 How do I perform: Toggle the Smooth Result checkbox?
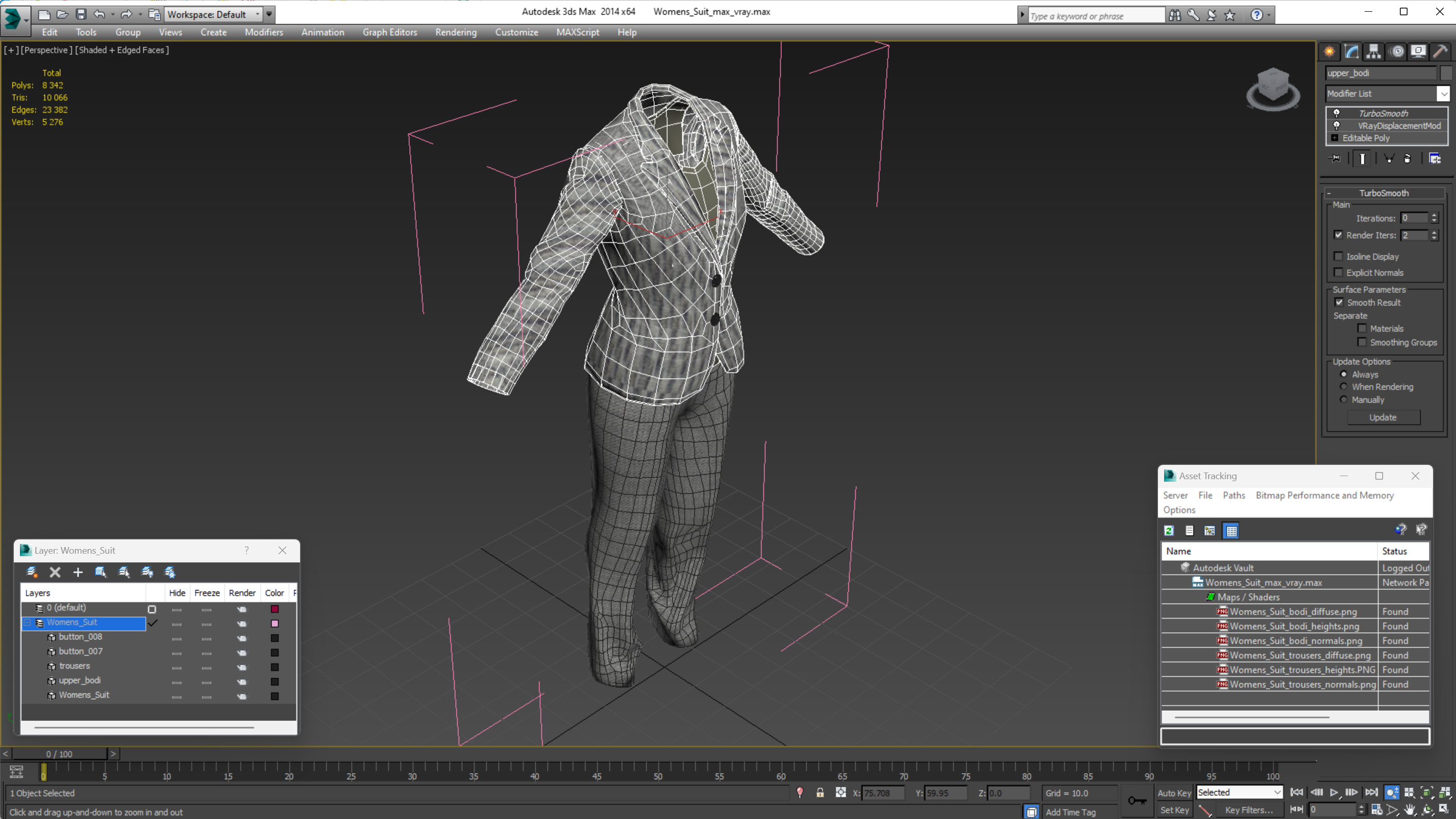pyautogui.click(x=1339, y=303)
